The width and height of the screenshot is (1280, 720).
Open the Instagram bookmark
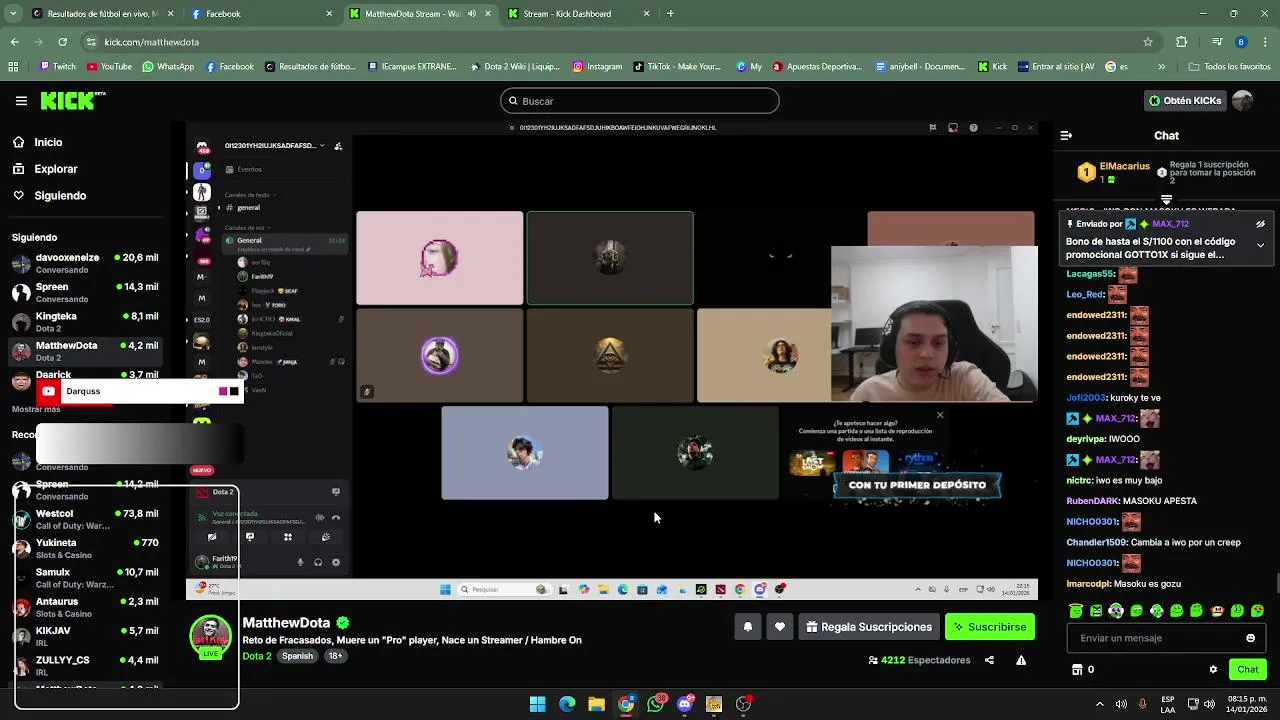pos(597,67)
